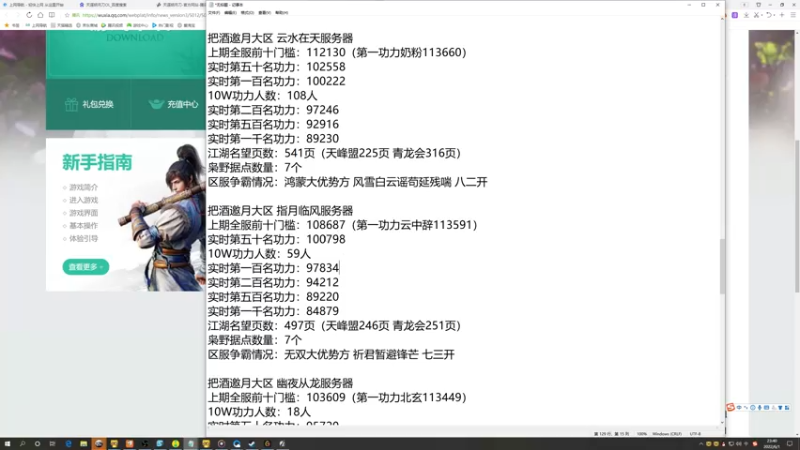The width and height of the screenshot is (800, 450).
Task: Open Notepad's 文件(F) menu
Action: coord(214,13)
